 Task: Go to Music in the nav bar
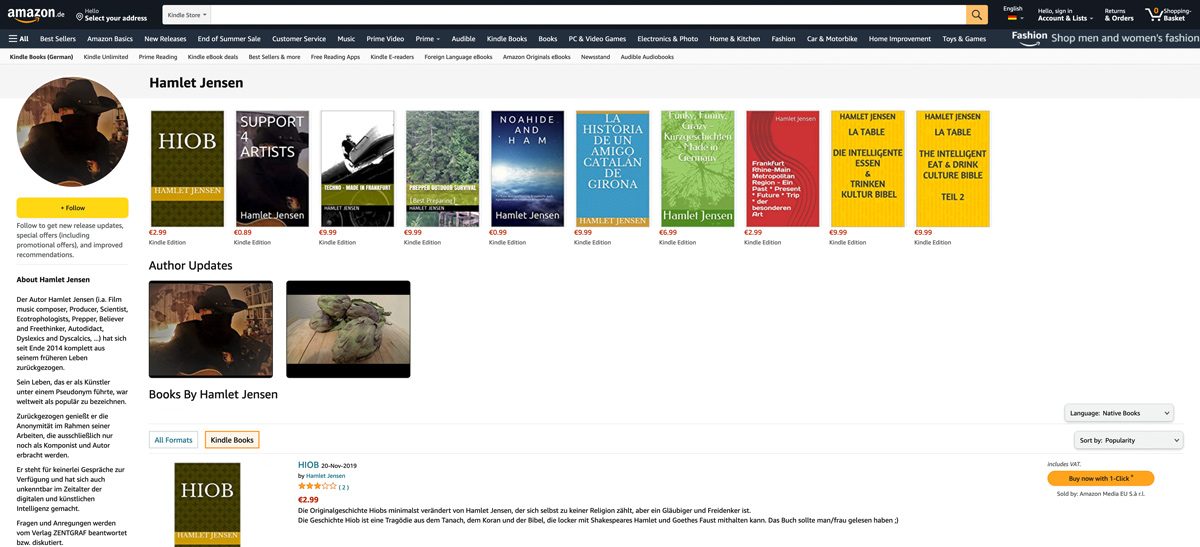346,39
